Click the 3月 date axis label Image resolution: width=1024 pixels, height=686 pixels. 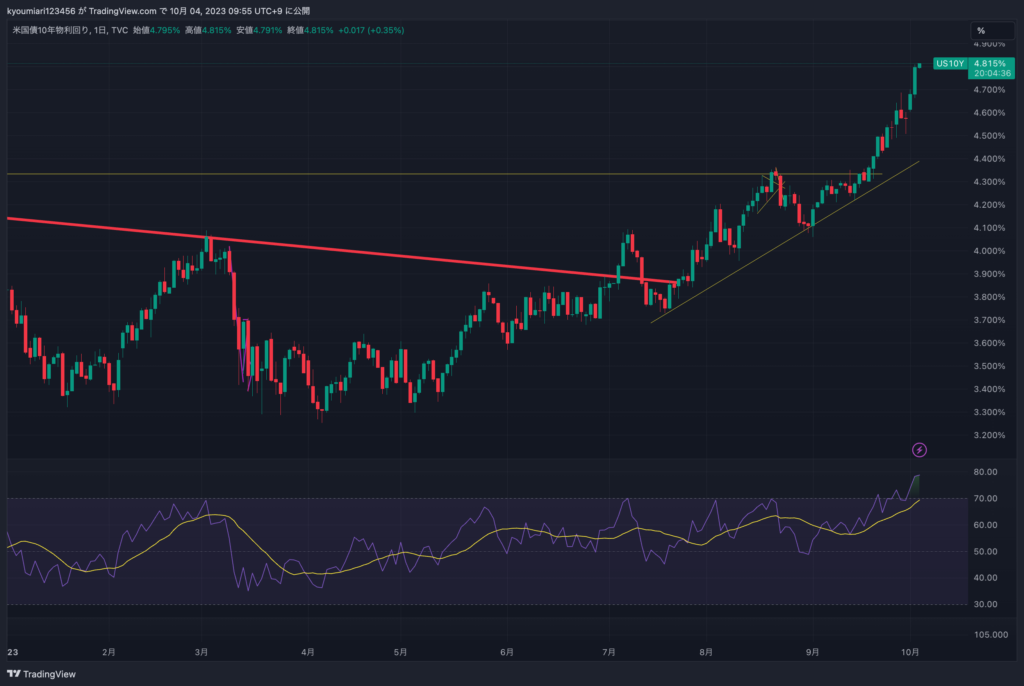(201, 652)
